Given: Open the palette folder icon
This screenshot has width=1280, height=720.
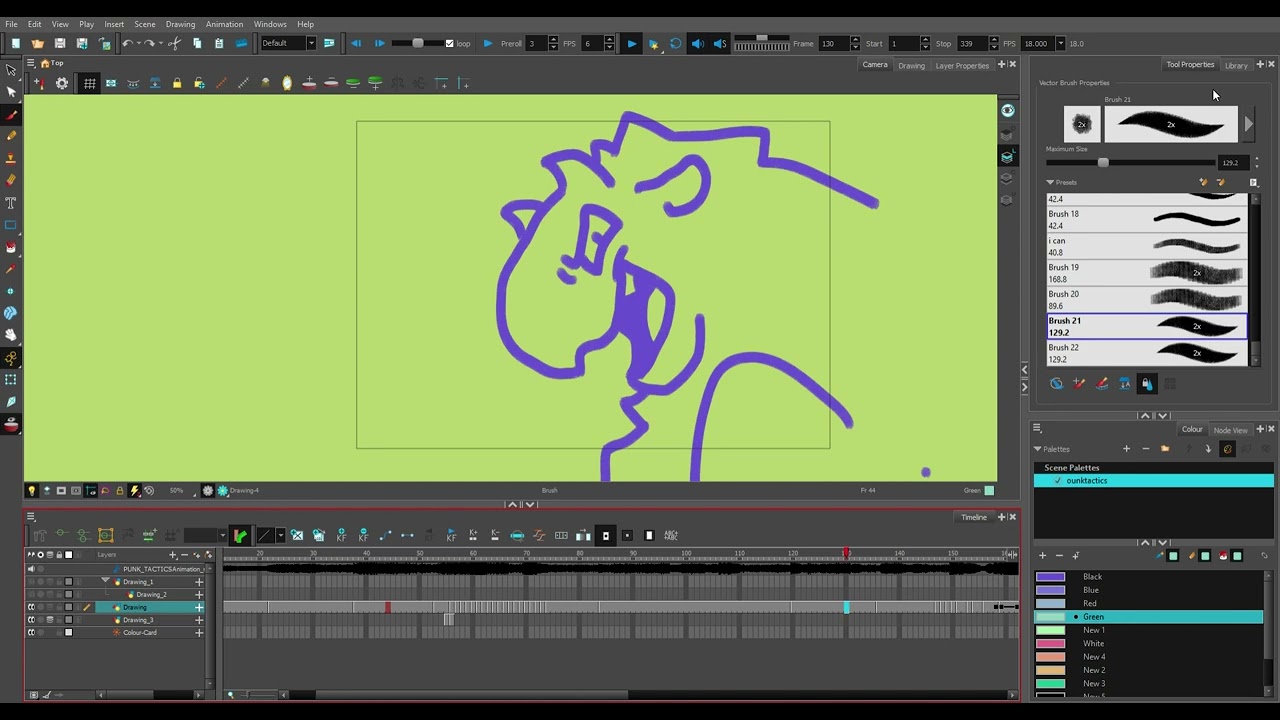Looking at the screenshot, I should tap(1165, 449).
